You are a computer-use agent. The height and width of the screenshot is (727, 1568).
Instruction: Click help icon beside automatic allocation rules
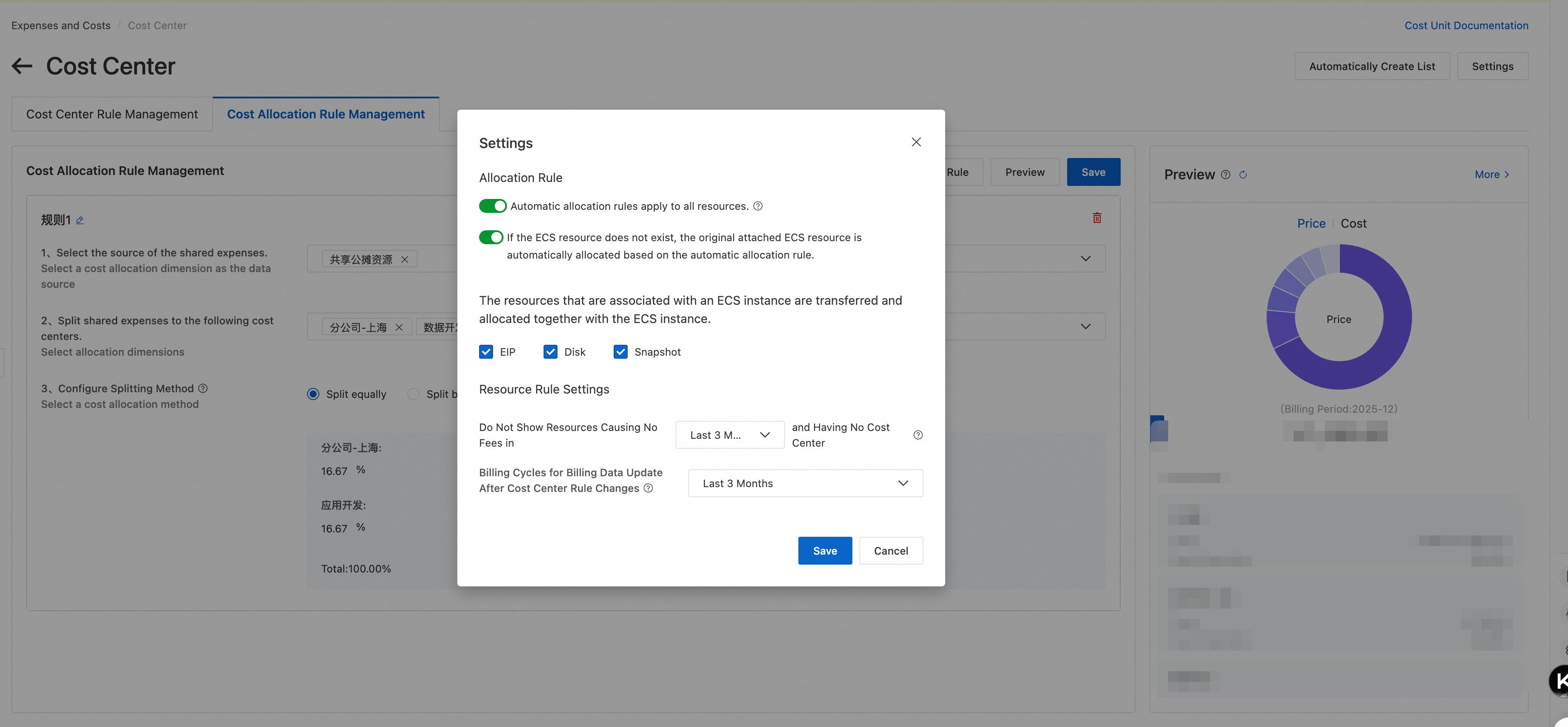(x=758, y=206)
